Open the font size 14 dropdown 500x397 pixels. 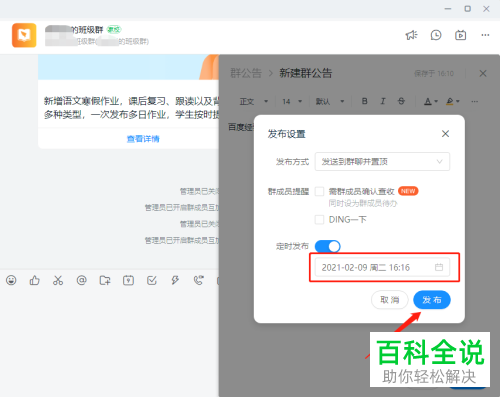pos(292,101)
